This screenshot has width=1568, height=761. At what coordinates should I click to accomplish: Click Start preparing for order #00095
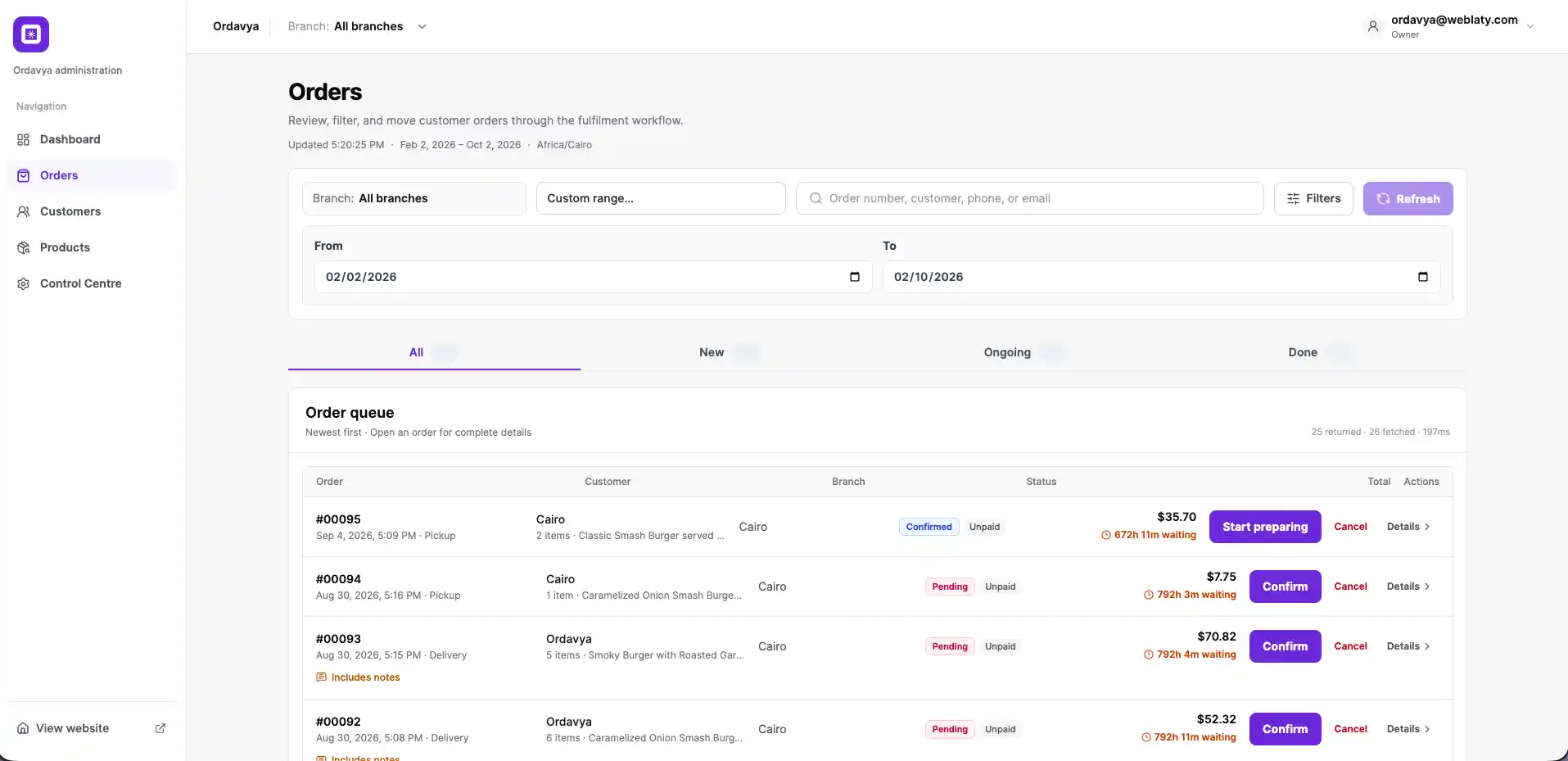pos(1265,527)
